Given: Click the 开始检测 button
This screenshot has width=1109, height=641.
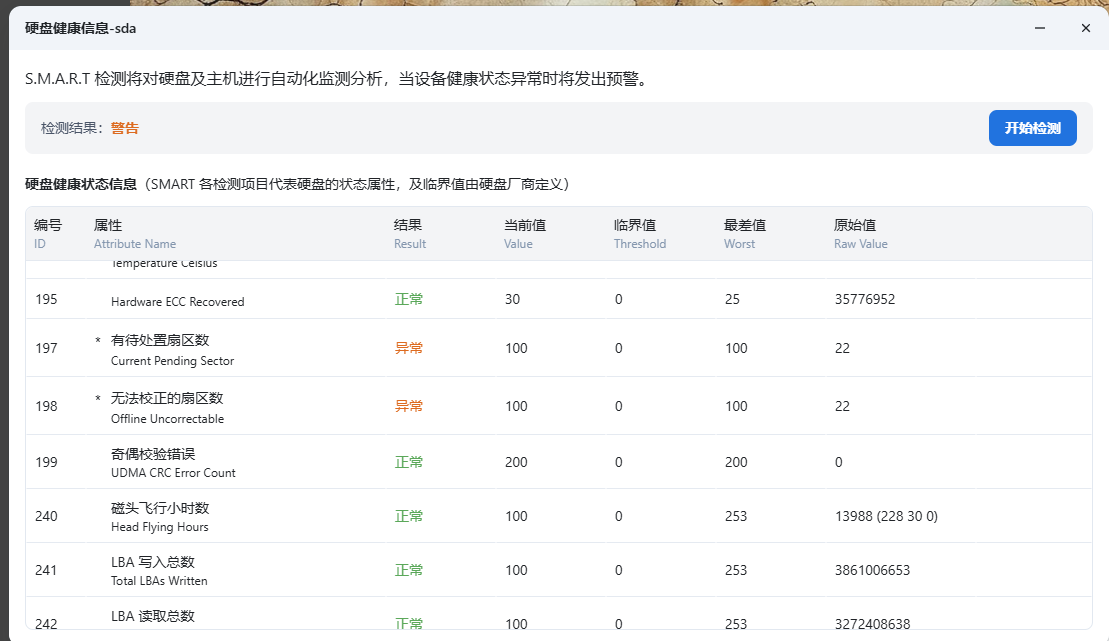Looking at the screenshot, I should click(1032, 128).
